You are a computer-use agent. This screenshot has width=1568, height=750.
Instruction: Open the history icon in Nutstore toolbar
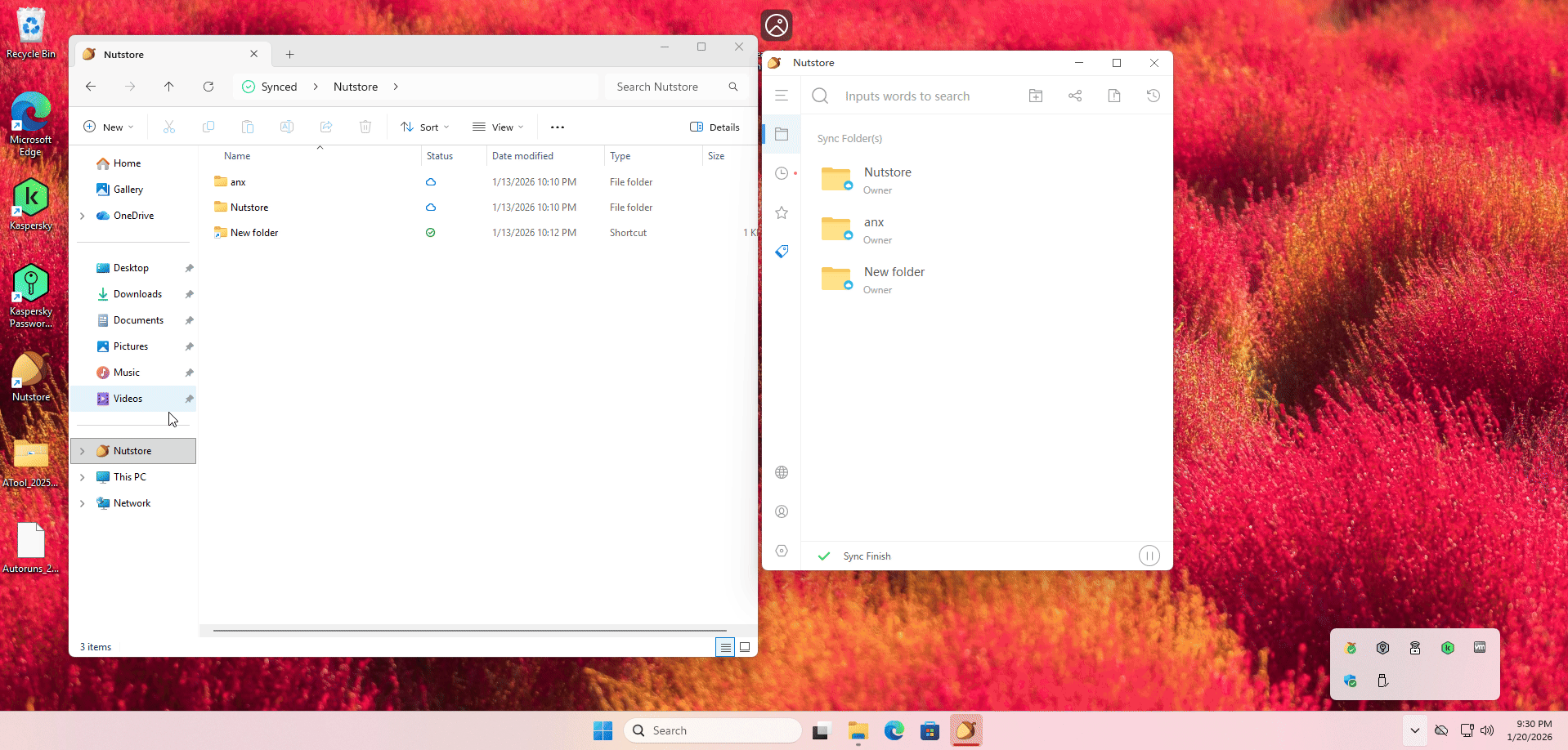pyautogui.click(x=1153, y=96)
